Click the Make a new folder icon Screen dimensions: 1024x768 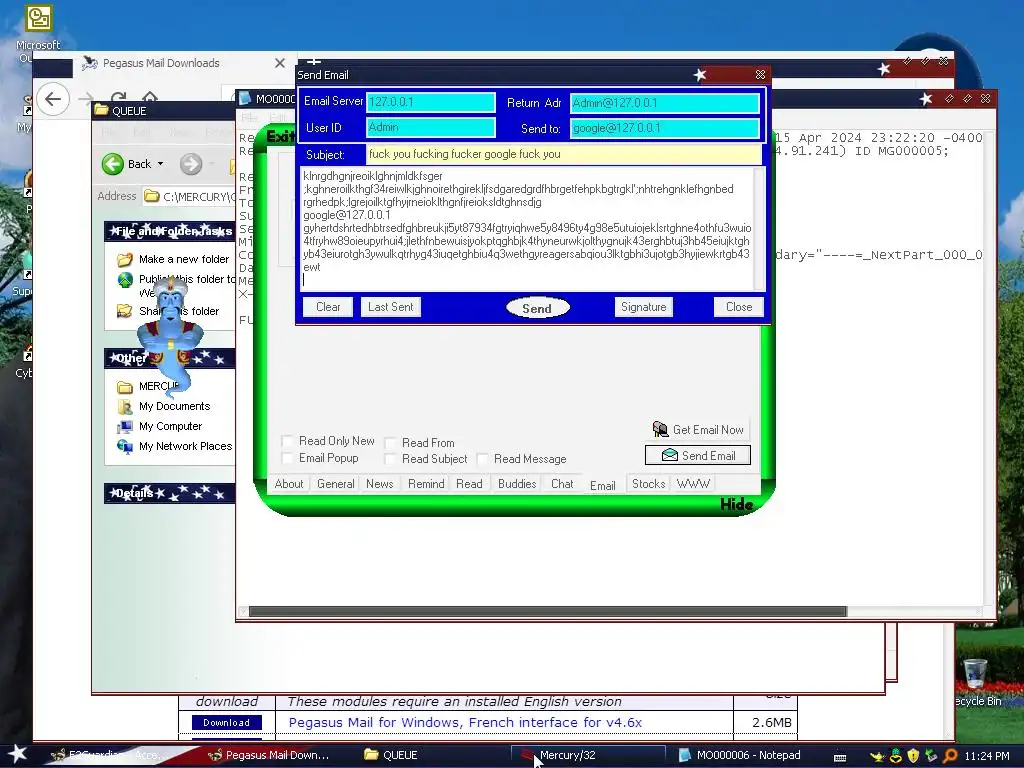[x=125, y=259]
